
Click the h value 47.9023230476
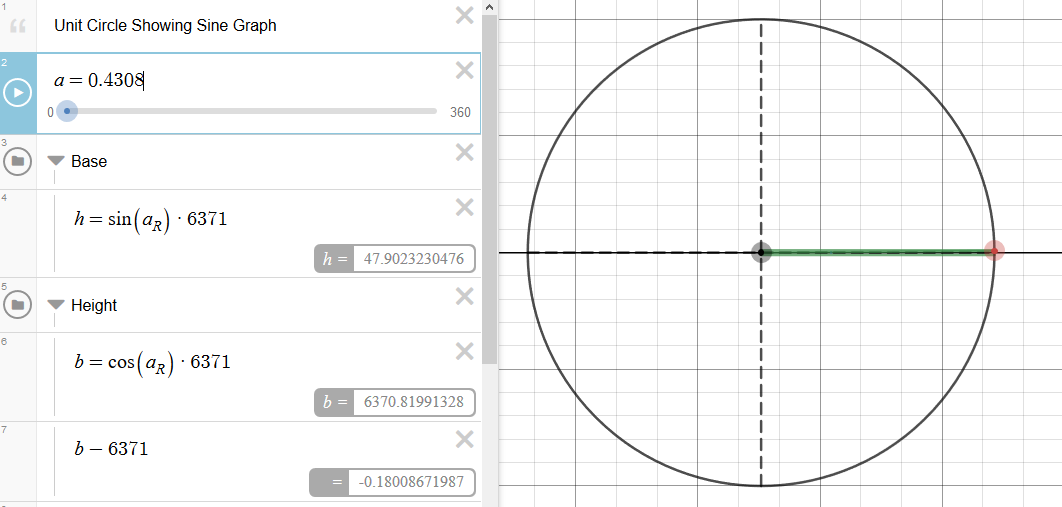[x=414, y=259]
